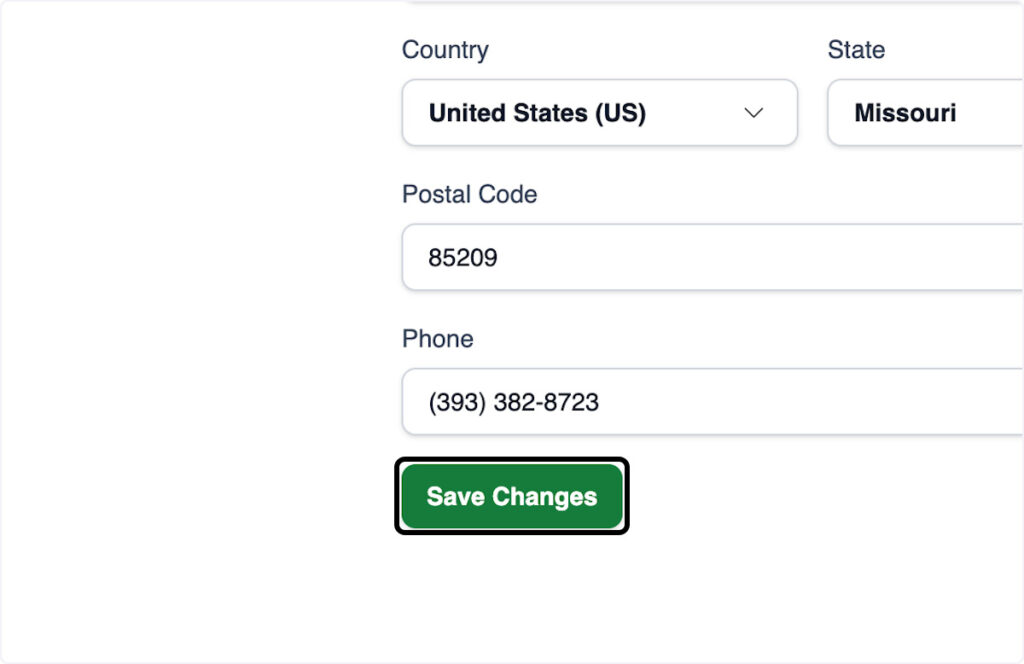Select the "United States (US)" text

coord(537,113)
